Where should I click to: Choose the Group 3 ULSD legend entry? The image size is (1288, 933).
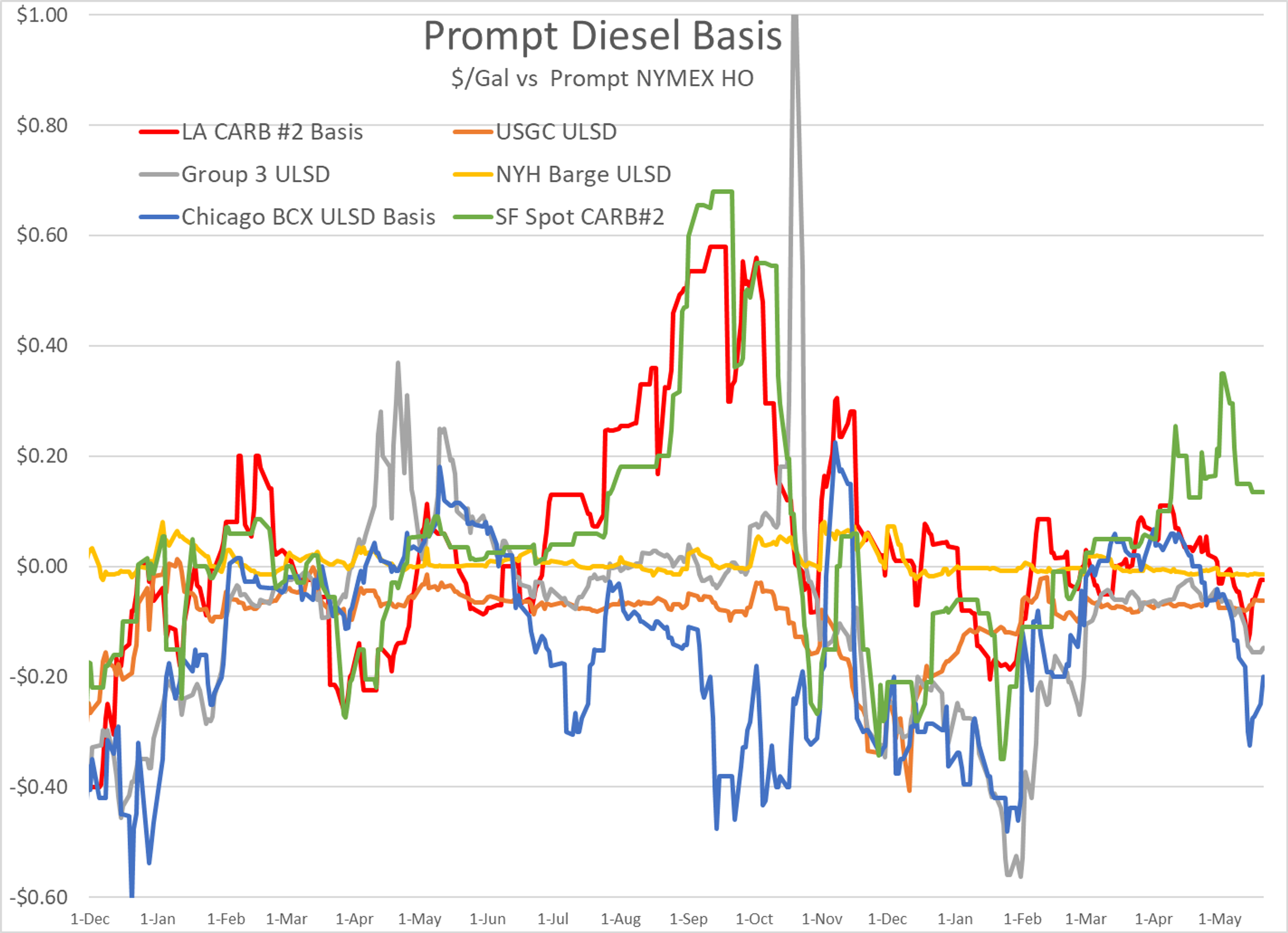pyautogui.click(x=256, y=174)
